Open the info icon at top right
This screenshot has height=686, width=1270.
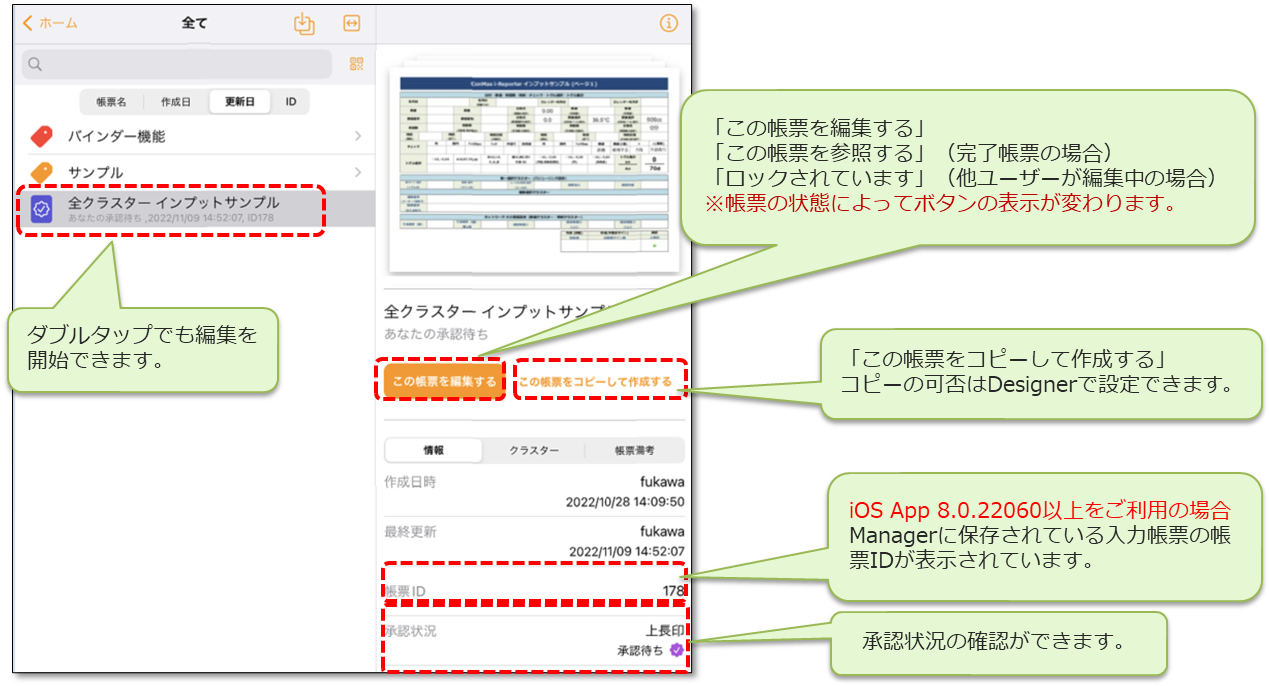[x=669, y=24]
